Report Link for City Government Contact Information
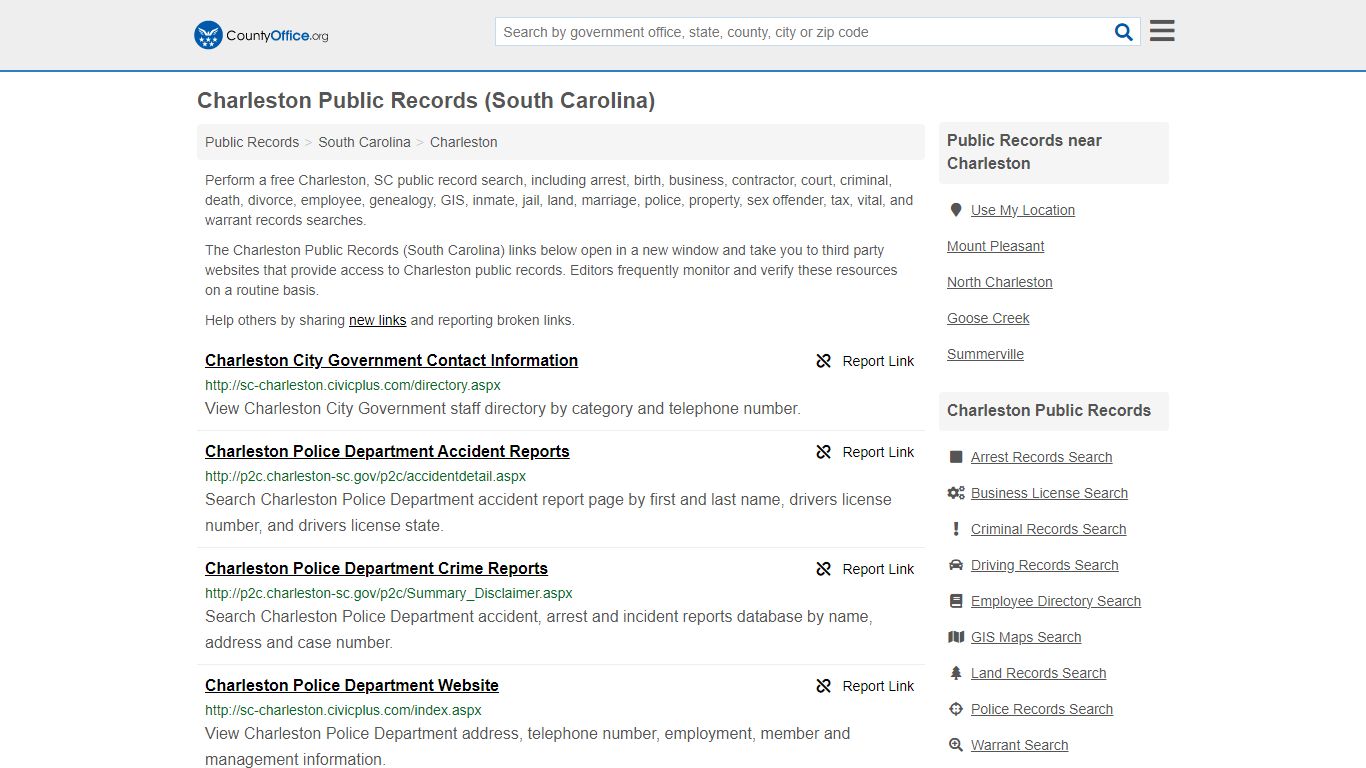 [878, 361]
